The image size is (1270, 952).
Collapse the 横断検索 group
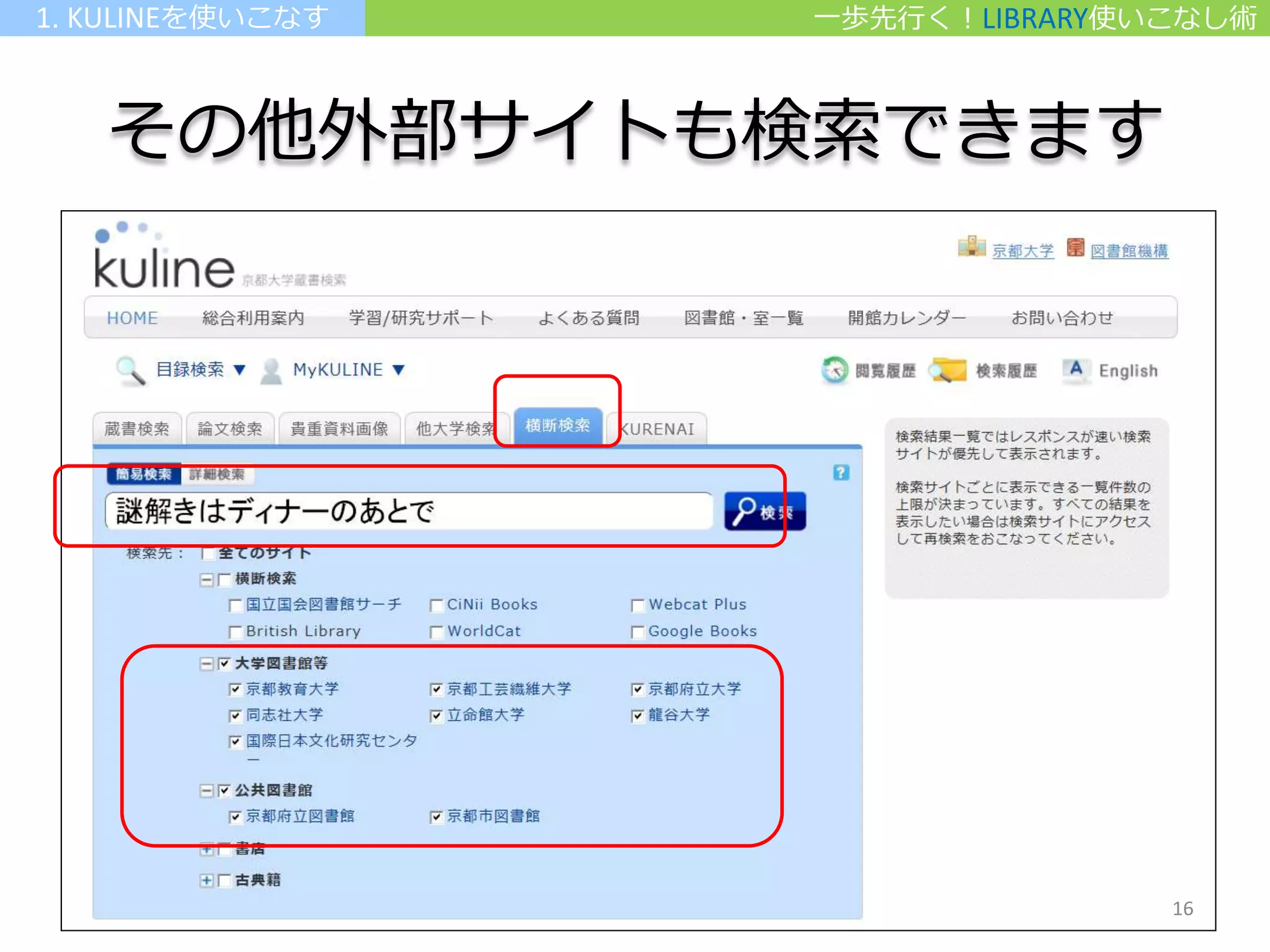(206, 580)
